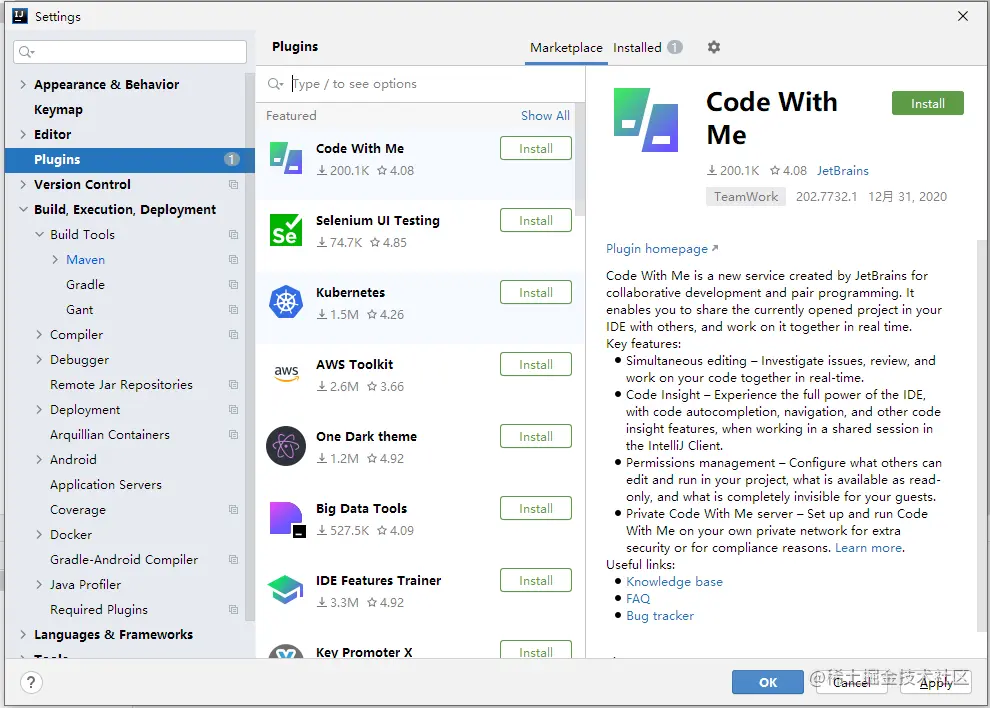The height and width of the screenshot is (708, 990).
Task: Click the IntelliJ logo in title bar
Action: tap(20, 16)
